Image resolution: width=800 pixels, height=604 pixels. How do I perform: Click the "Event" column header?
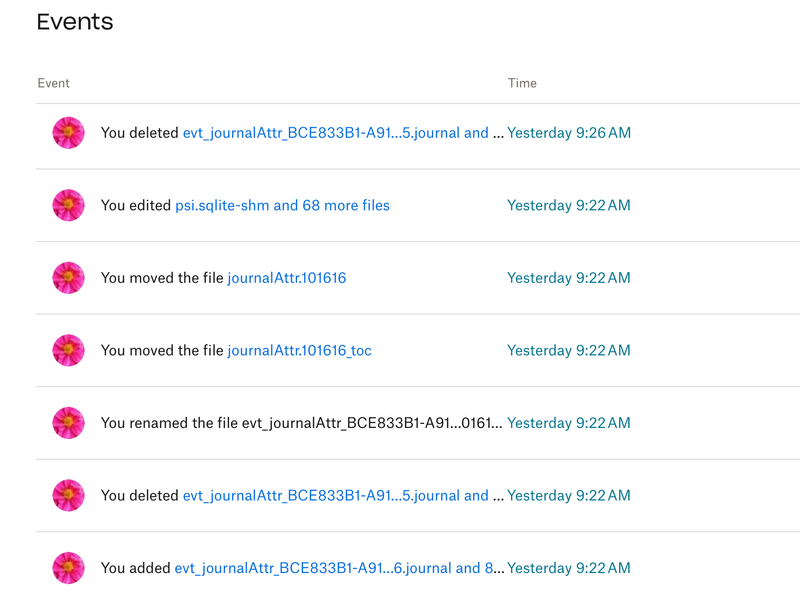click(53, 83)
